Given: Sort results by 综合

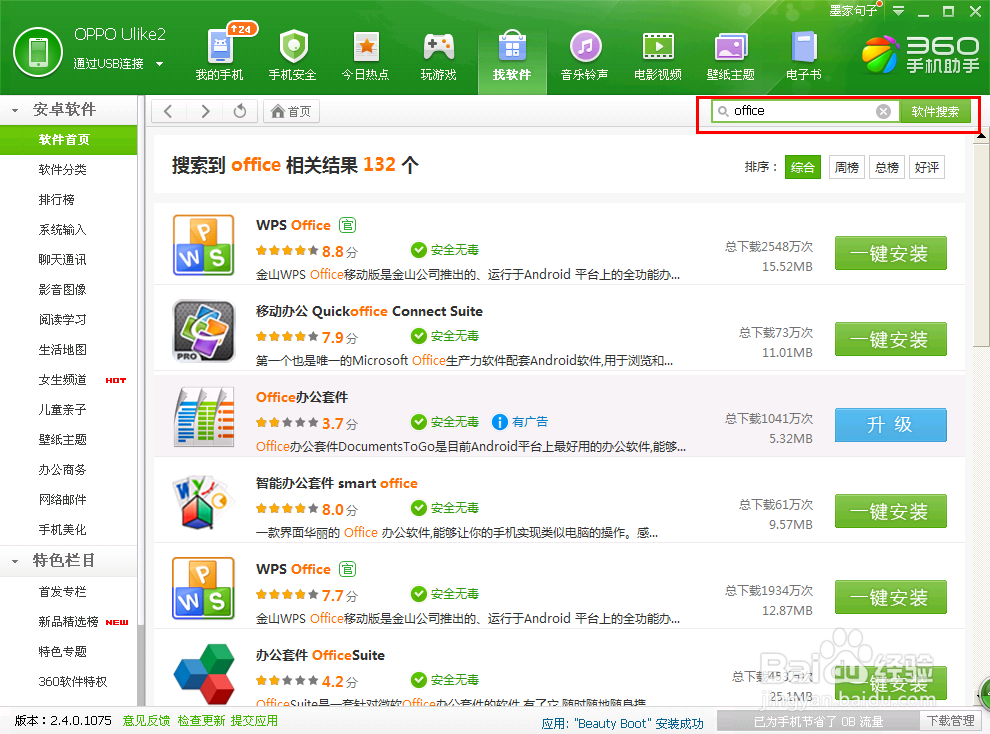Looking at the screenshot, I should tap(802, 167).
